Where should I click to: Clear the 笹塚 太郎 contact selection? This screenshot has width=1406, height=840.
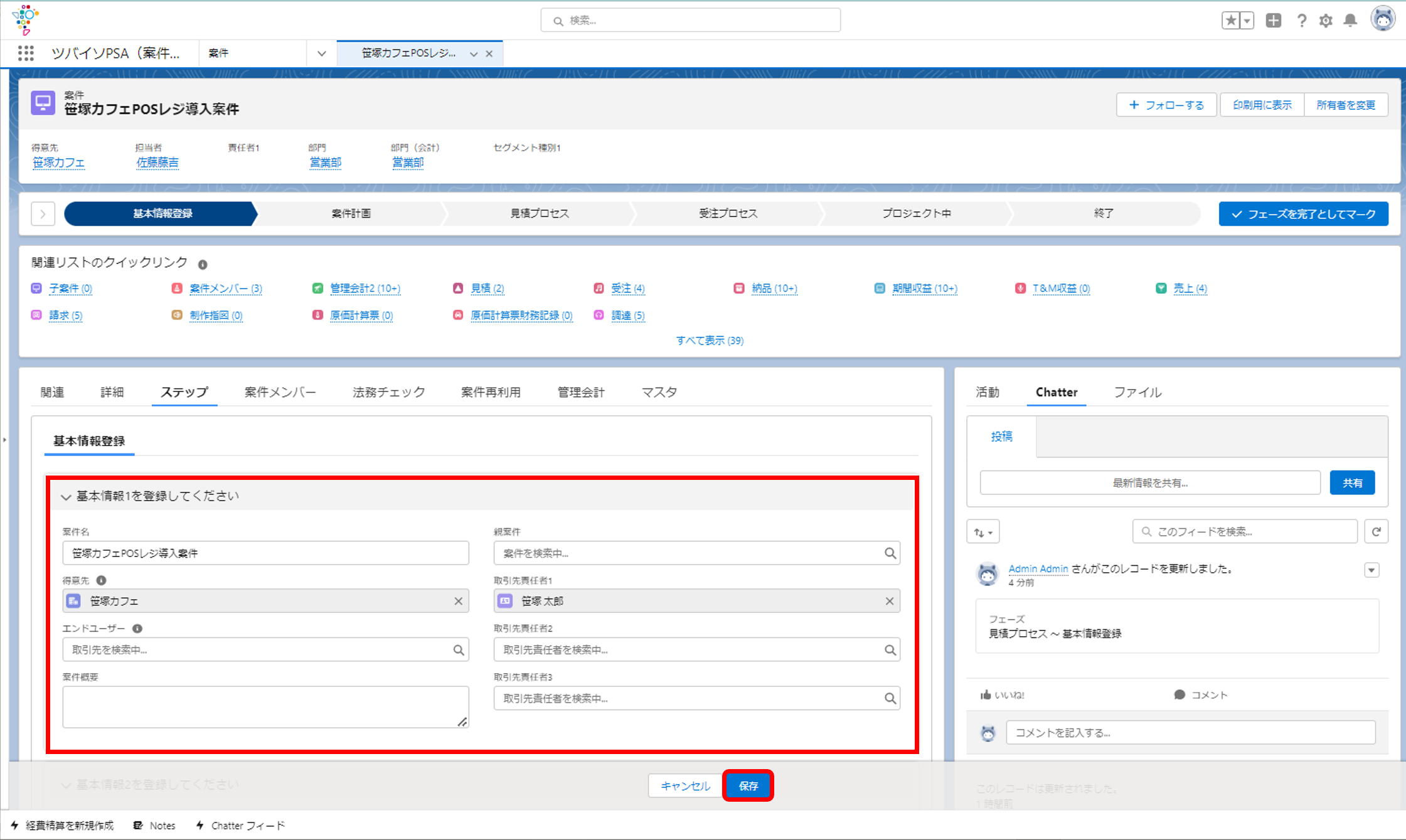coord(890,601)
